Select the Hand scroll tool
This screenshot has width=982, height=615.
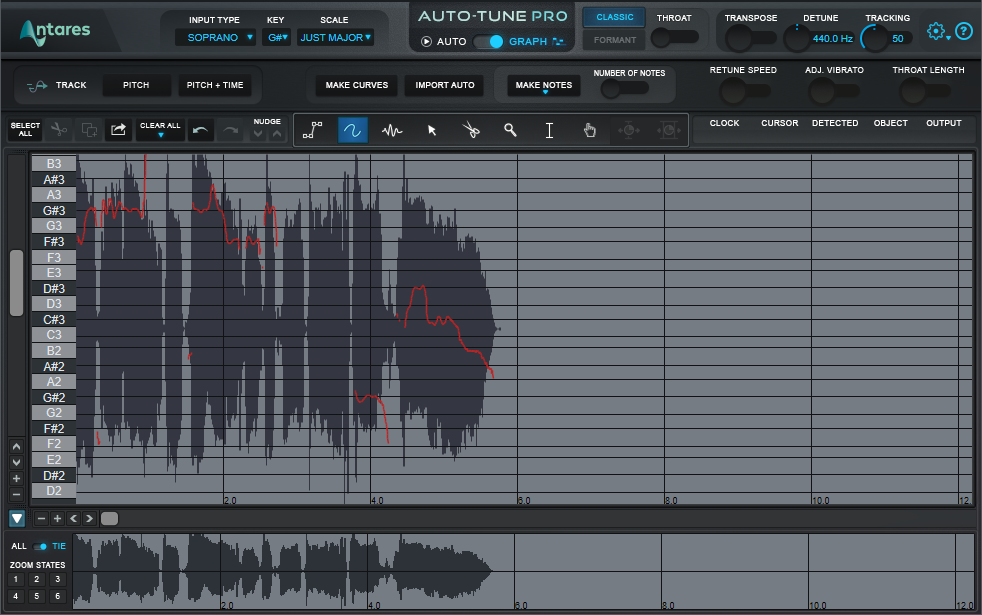point(589,130)
